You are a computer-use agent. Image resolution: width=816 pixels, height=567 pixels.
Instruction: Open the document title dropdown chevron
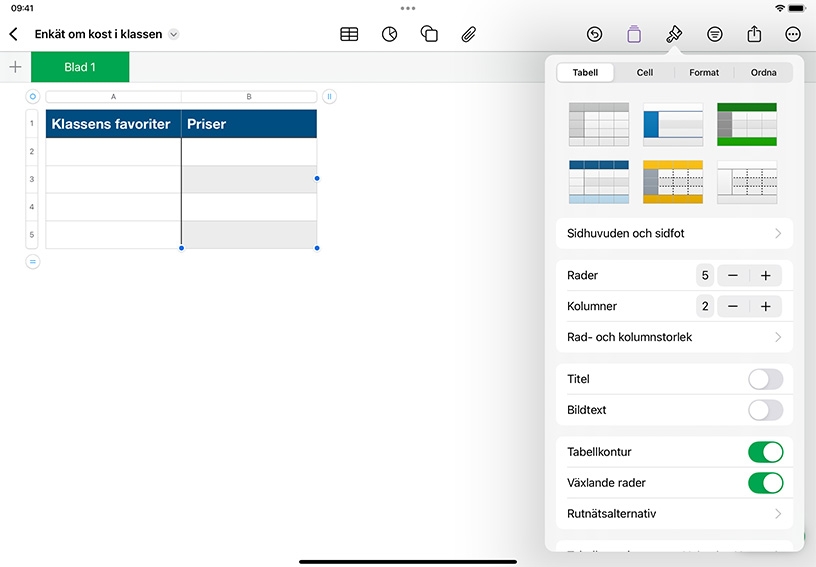pyautogui.click(x=174, y=34)
